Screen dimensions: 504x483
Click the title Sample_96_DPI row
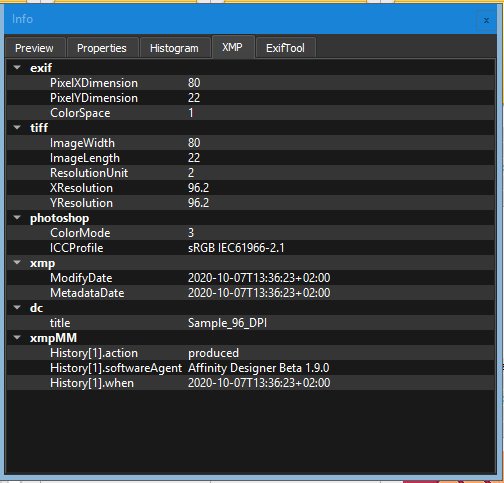(x=250, y=323)
